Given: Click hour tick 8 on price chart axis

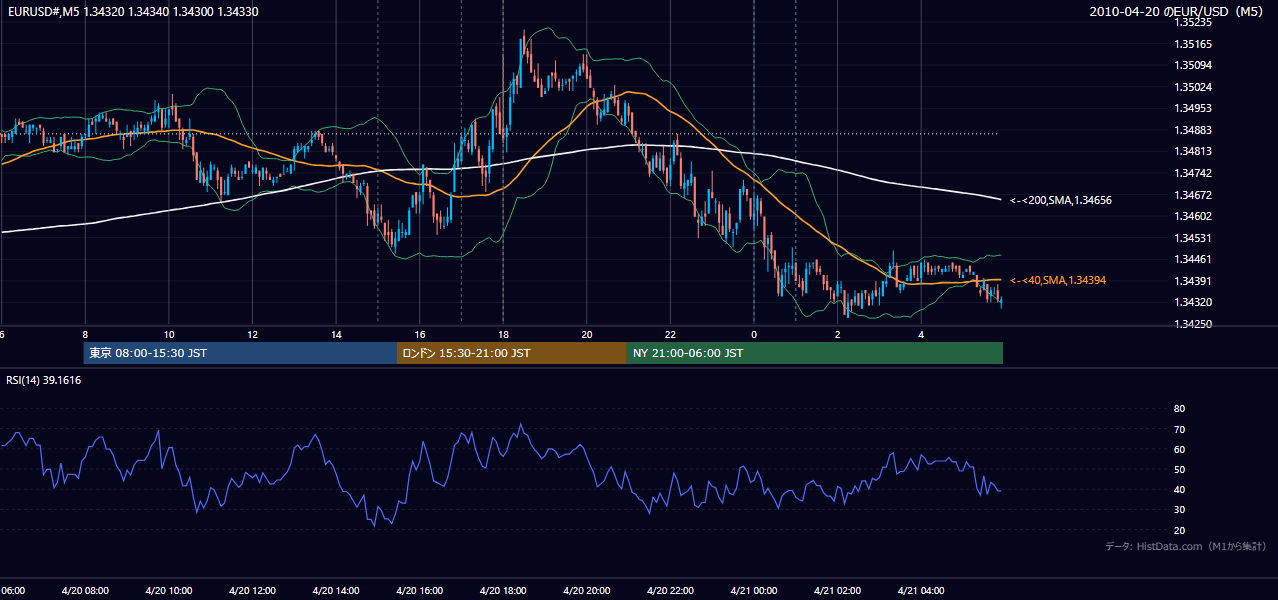Looking at the screenshot, I should pos(85,334).
